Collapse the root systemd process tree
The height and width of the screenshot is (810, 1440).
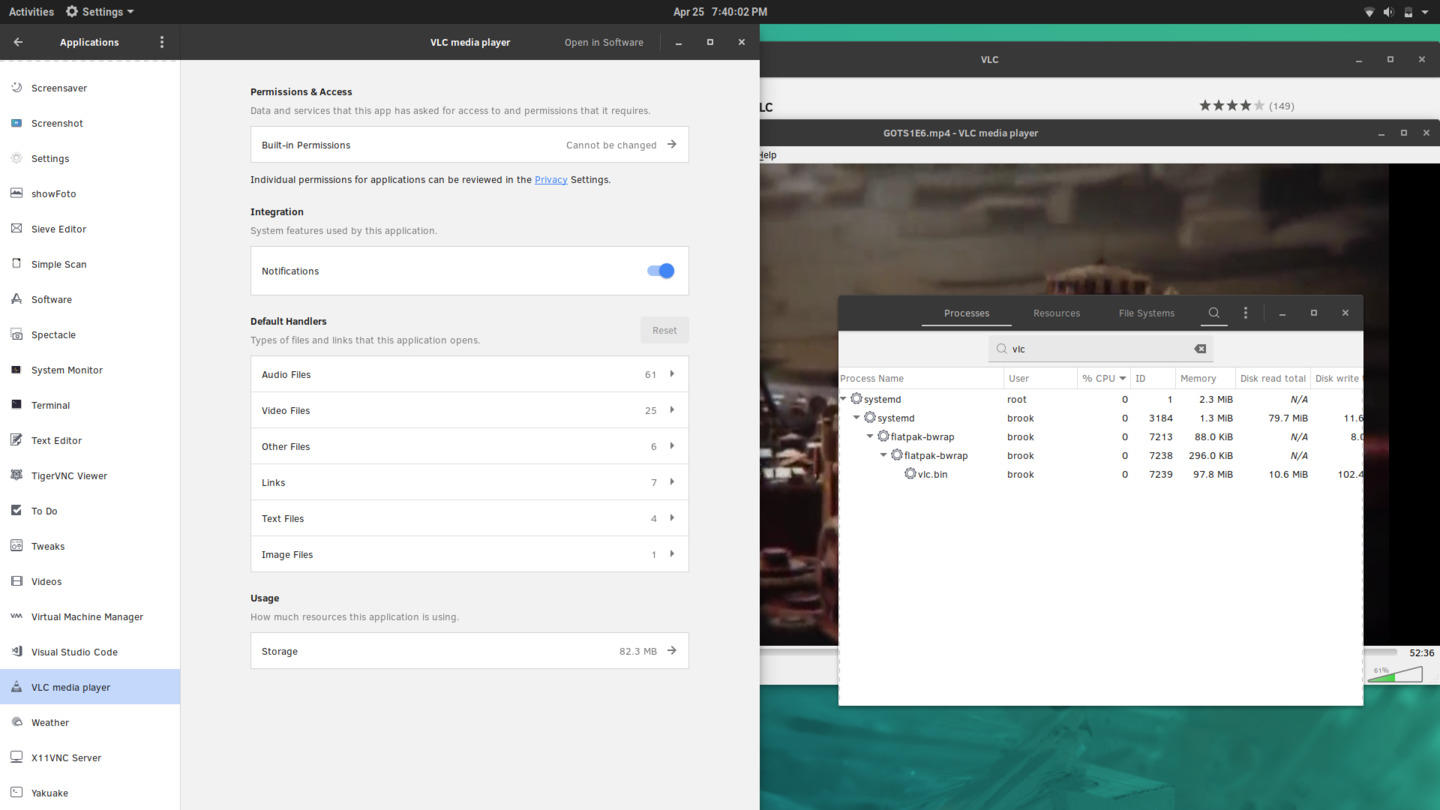[x=844, y=399]
